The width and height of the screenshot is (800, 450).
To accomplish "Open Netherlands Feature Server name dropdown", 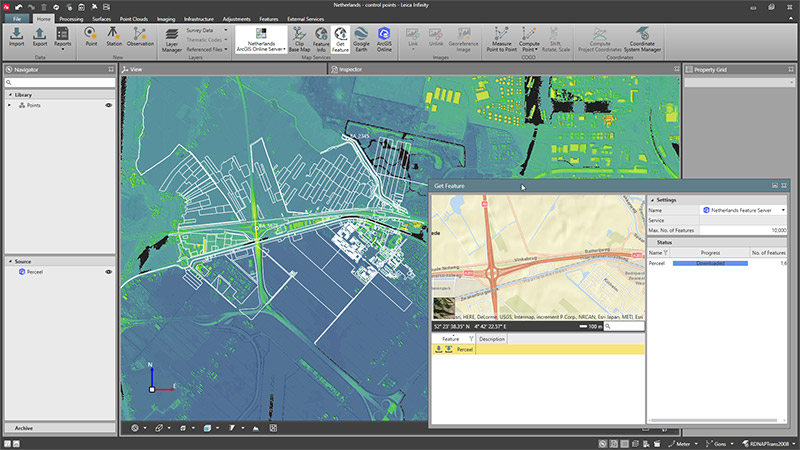I will pos(783,210).
